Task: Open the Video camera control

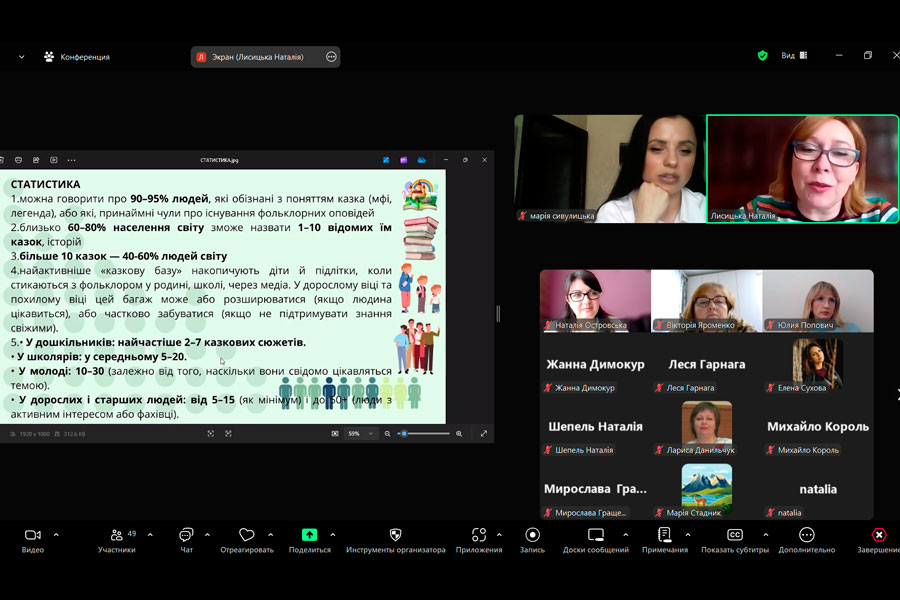Action: point(33,535)
